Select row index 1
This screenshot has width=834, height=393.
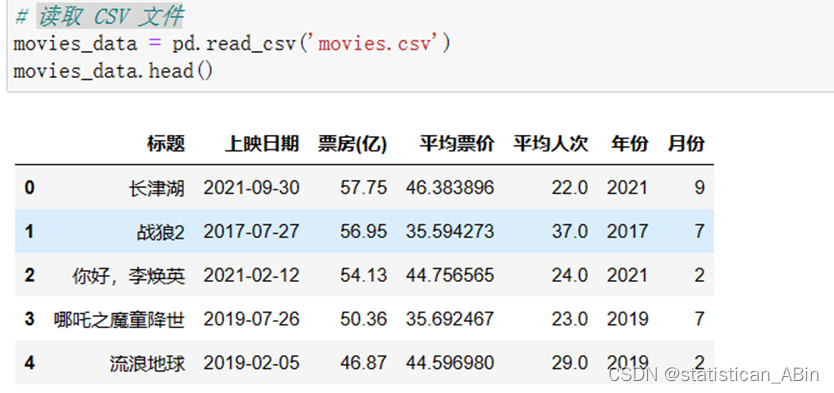coord(29,231)
